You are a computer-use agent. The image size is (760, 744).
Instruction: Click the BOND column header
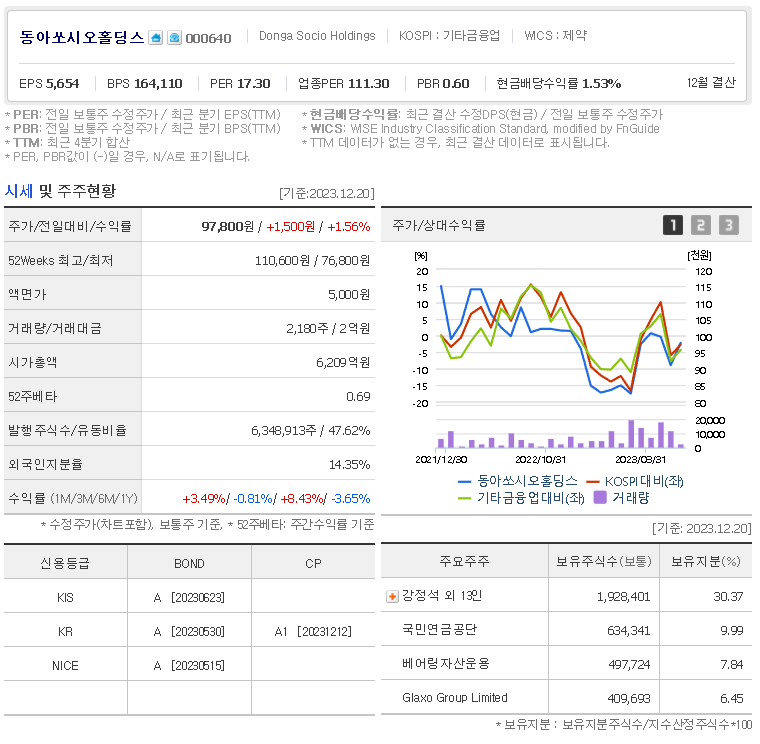(x=189, y=564)
